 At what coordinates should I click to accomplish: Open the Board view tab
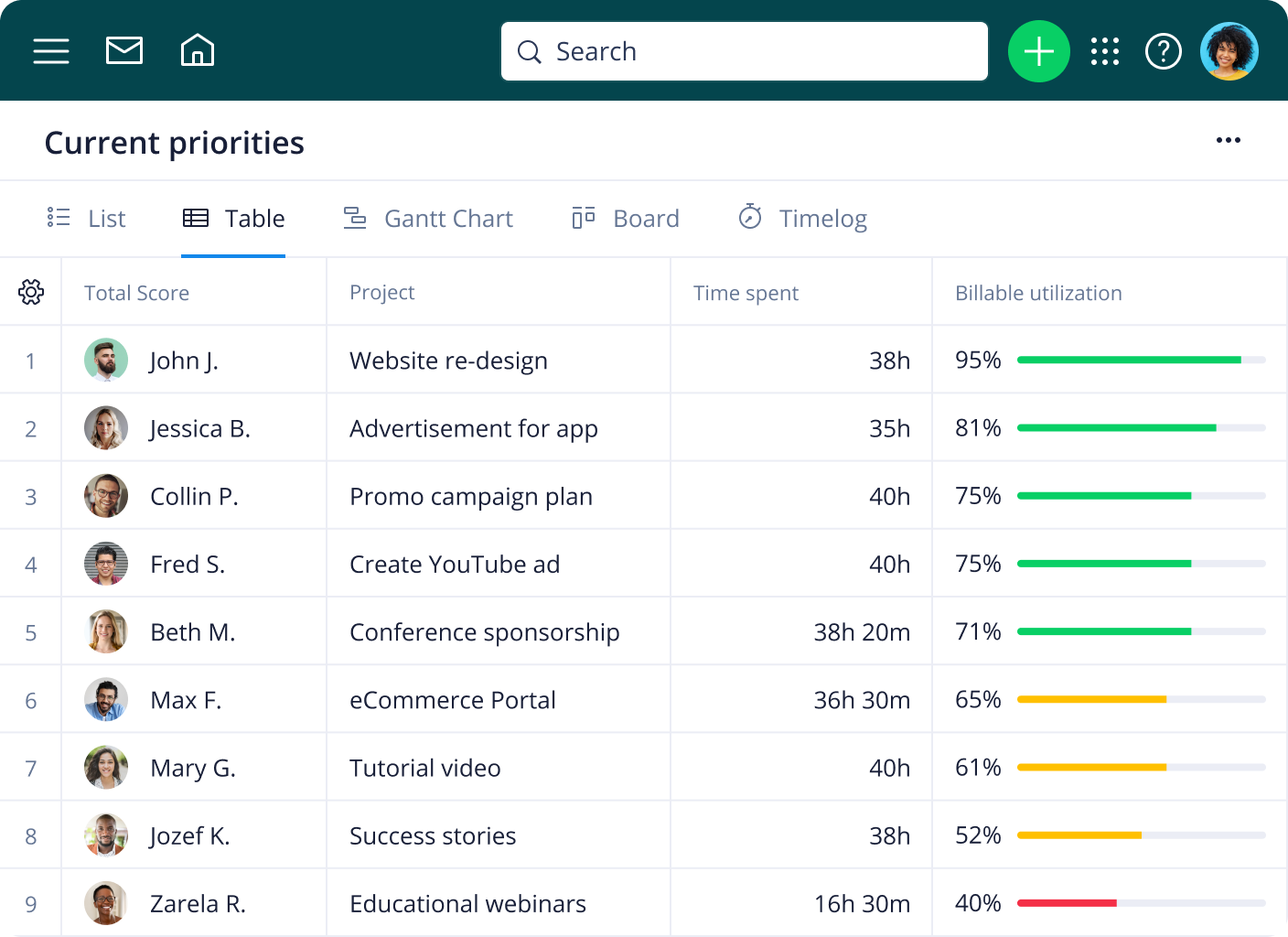626,219
